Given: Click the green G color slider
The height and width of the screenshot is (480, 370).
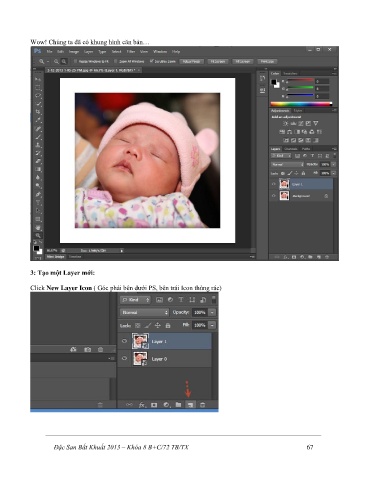Looking at the screenshot, I should click(x=300, y=88).
